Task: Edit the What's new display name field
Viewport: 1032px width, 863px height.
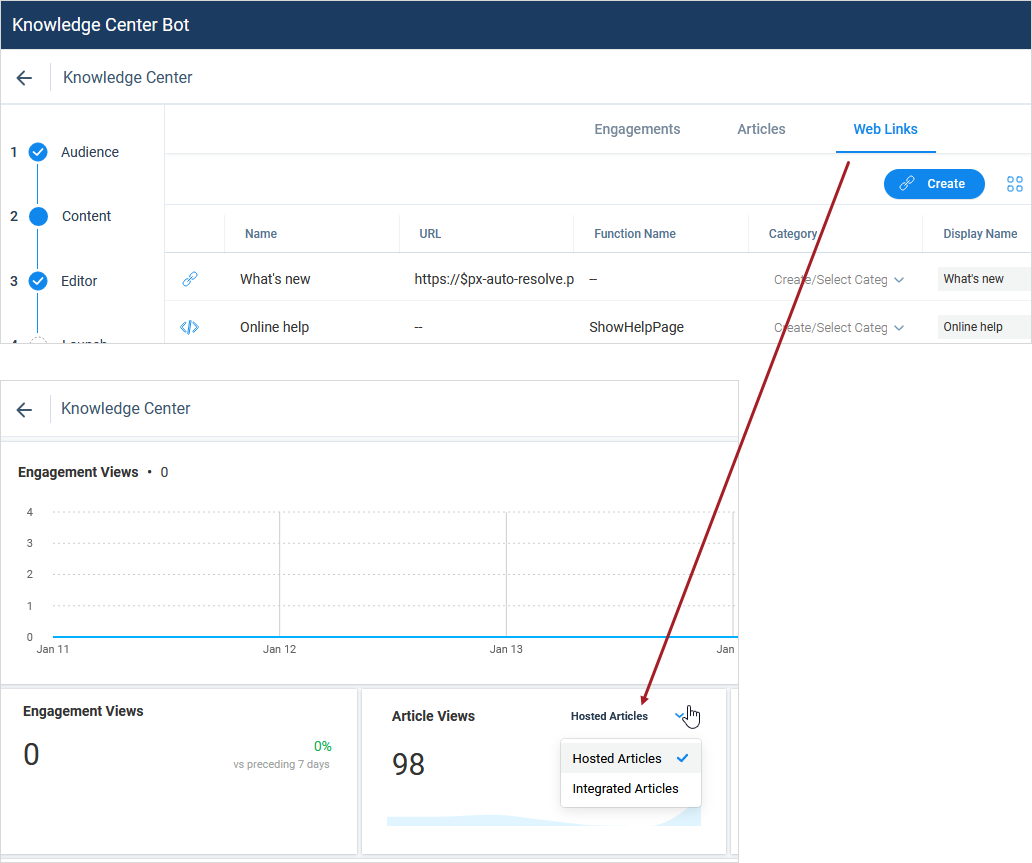Action: 984,279
